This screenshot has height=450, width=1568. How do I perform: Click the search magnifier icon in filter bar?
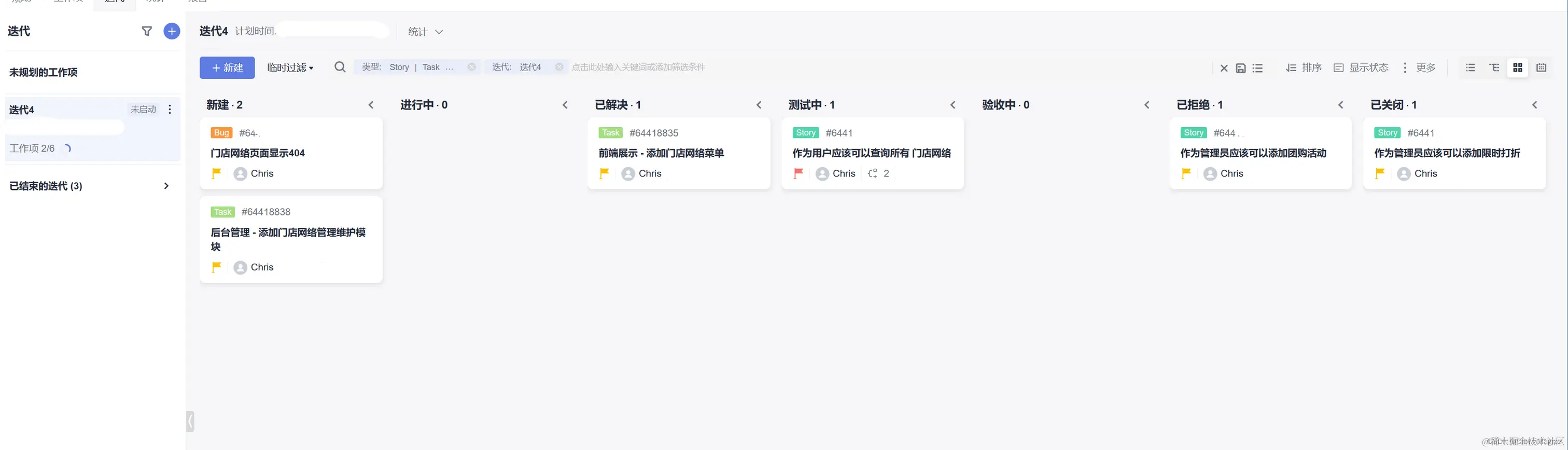click(x=340, y=67)
